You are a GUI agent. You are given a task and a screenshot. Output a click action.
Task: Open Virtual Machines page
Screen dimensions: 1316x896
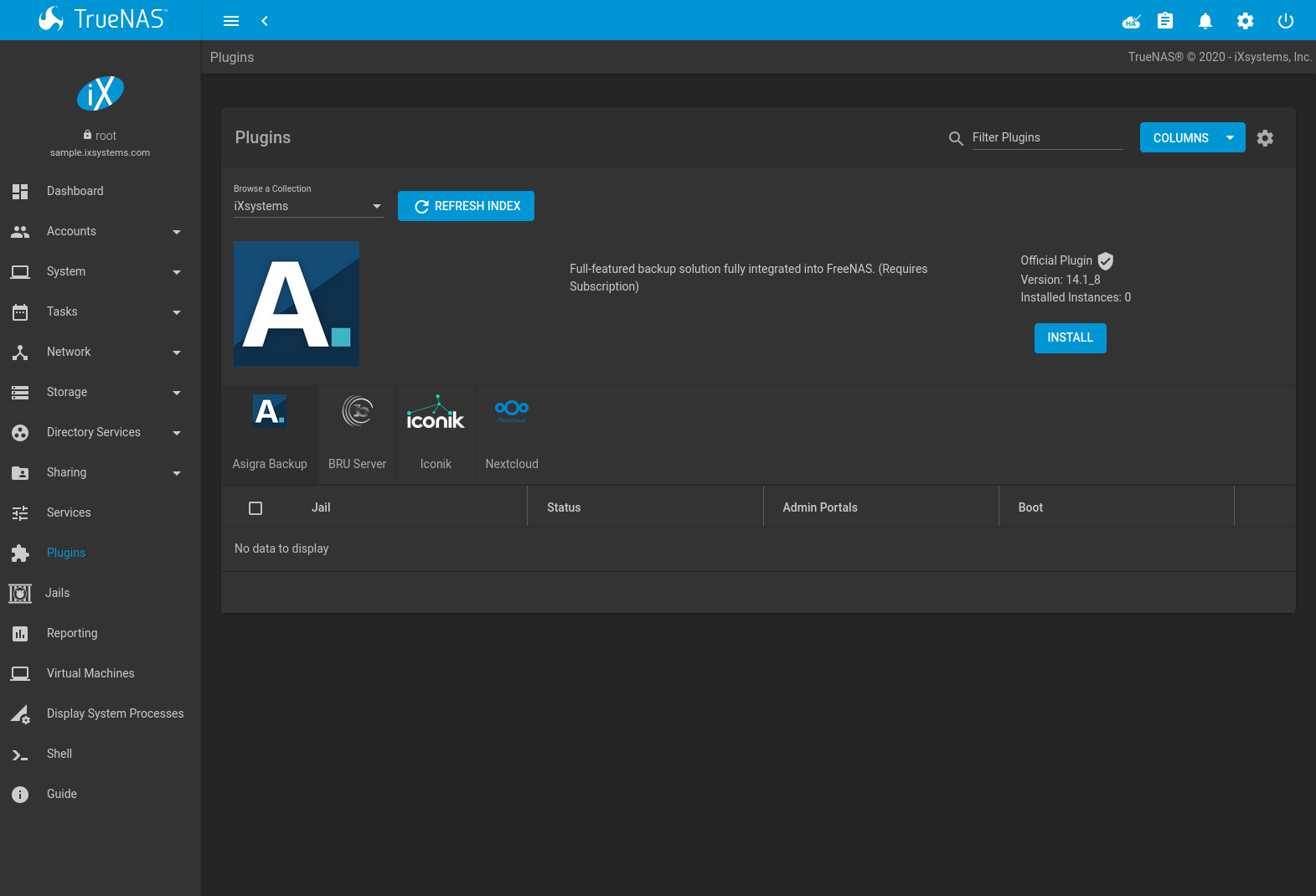pyautogui.click(x=90, y=673)
